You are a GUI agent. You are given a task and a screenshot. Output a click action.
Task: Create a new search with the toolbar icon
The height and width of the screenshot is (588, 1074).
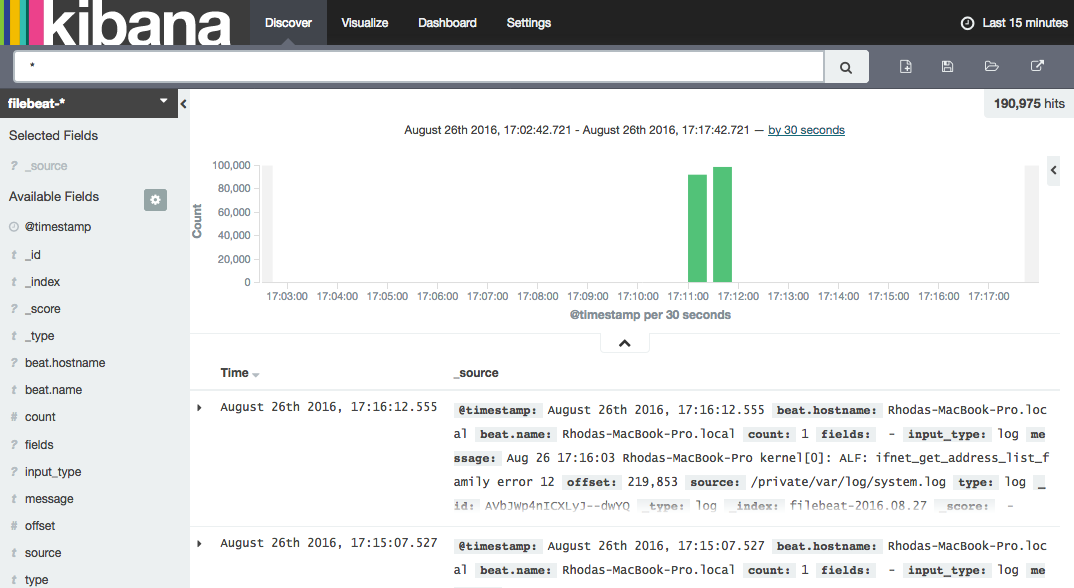click(906, 67)
